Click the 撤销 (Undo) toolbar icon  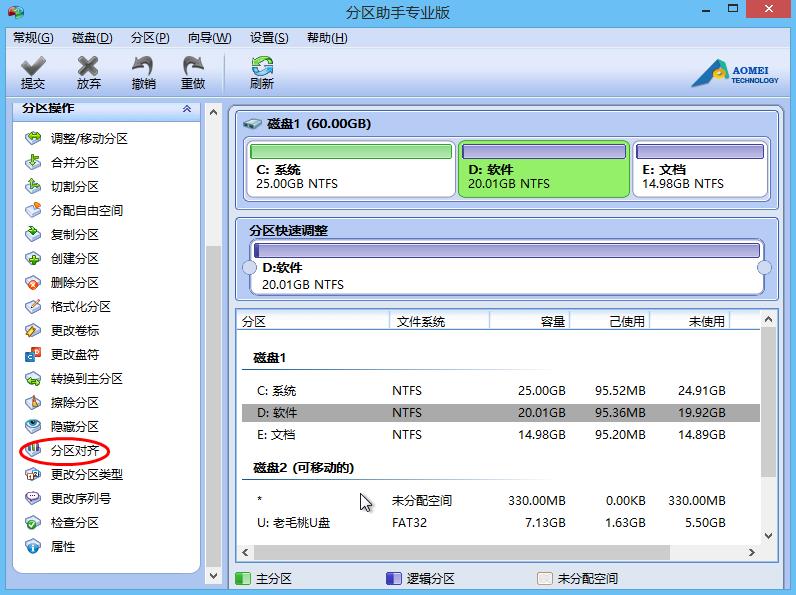[143, 73]
